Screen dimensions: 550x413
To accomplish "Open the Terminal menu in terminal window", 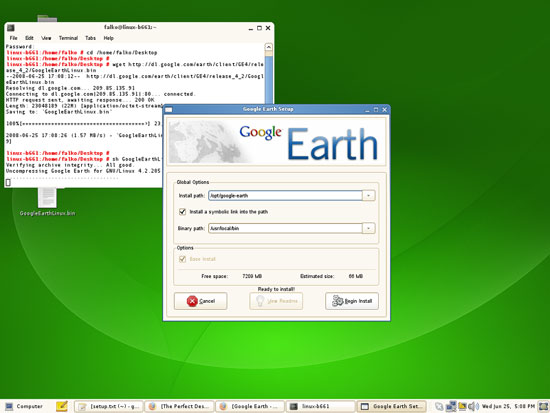I will pos(68,38).
